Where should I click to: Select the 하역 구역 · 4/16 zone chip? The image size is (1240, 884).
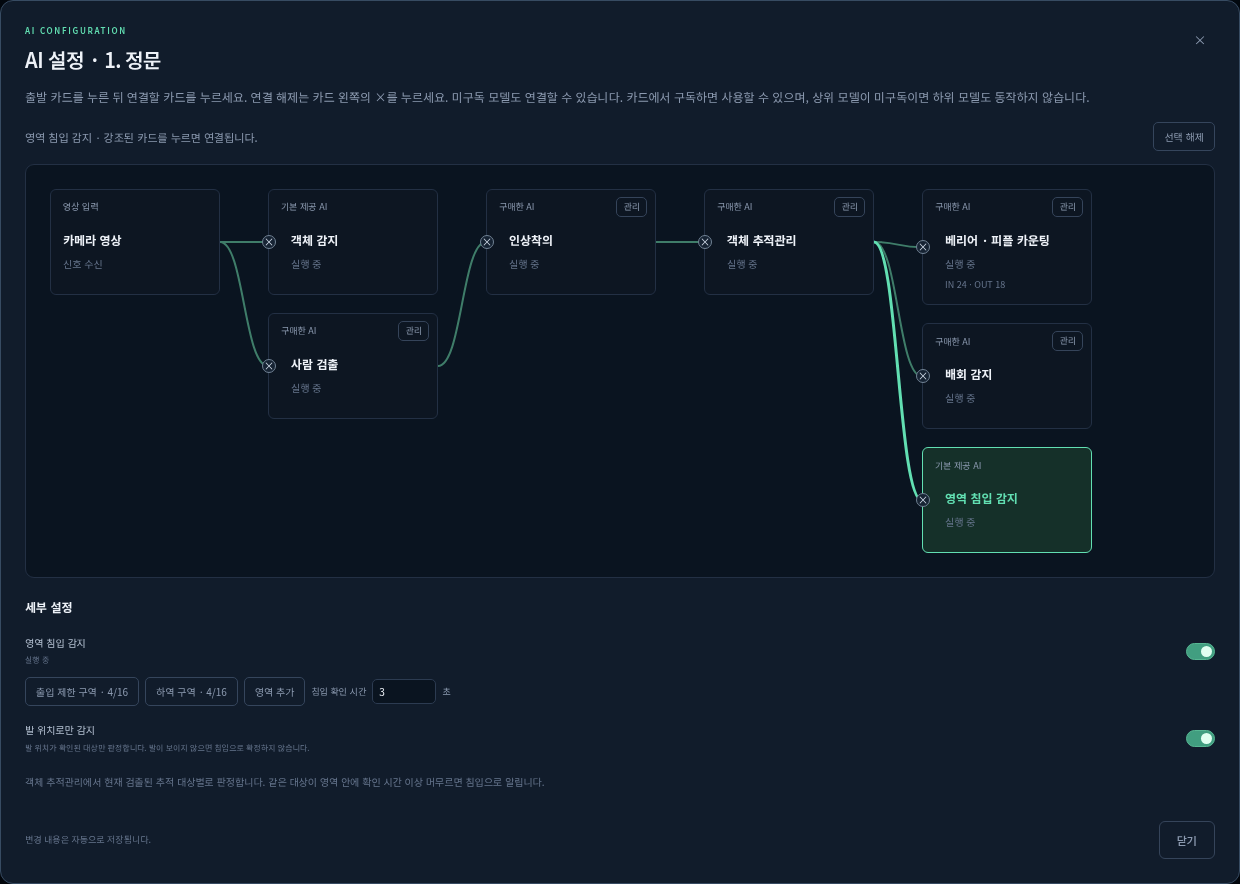(191, 692)
